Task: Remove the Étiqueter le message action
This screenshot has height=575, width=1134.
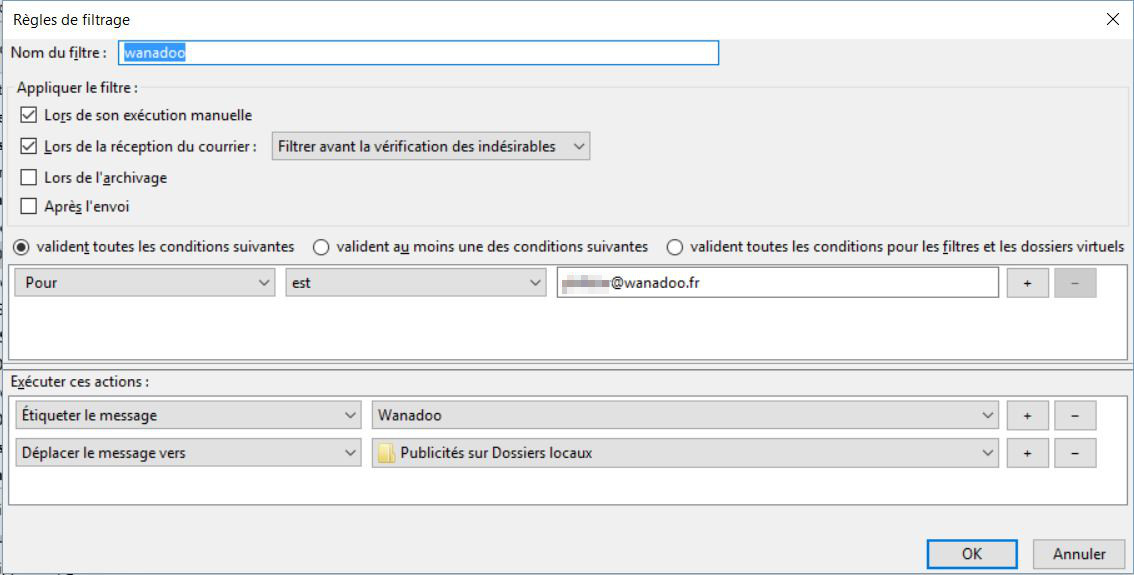Action: tap(1075, 415)
